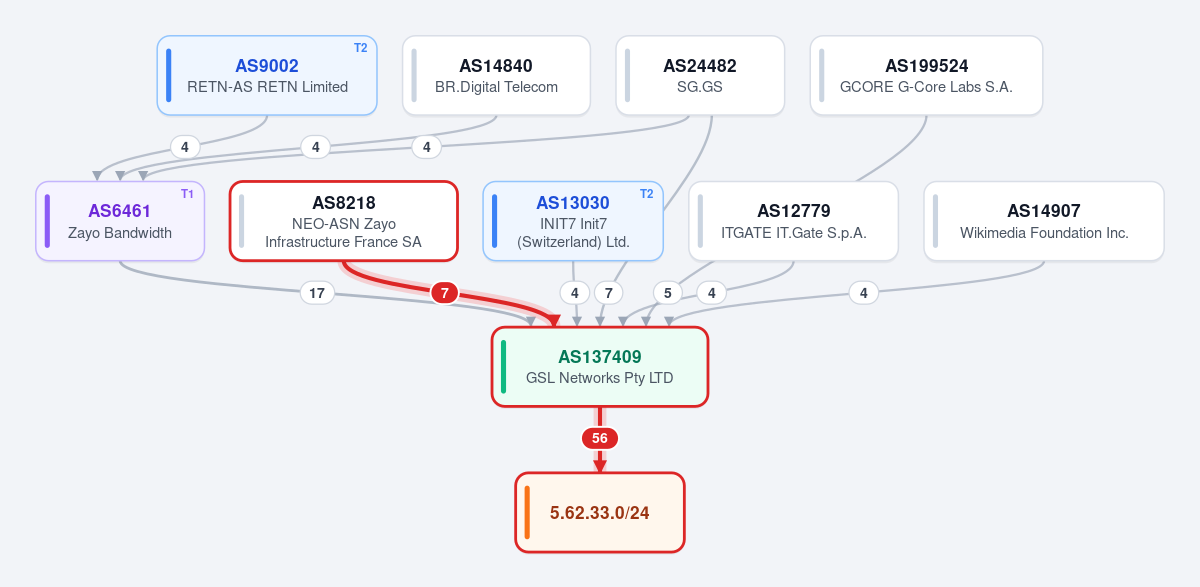Screen dimensions: 1200x587
Task: Click the AS14840 BR.Digital Telecom node
Action: [x=496, y=76]
